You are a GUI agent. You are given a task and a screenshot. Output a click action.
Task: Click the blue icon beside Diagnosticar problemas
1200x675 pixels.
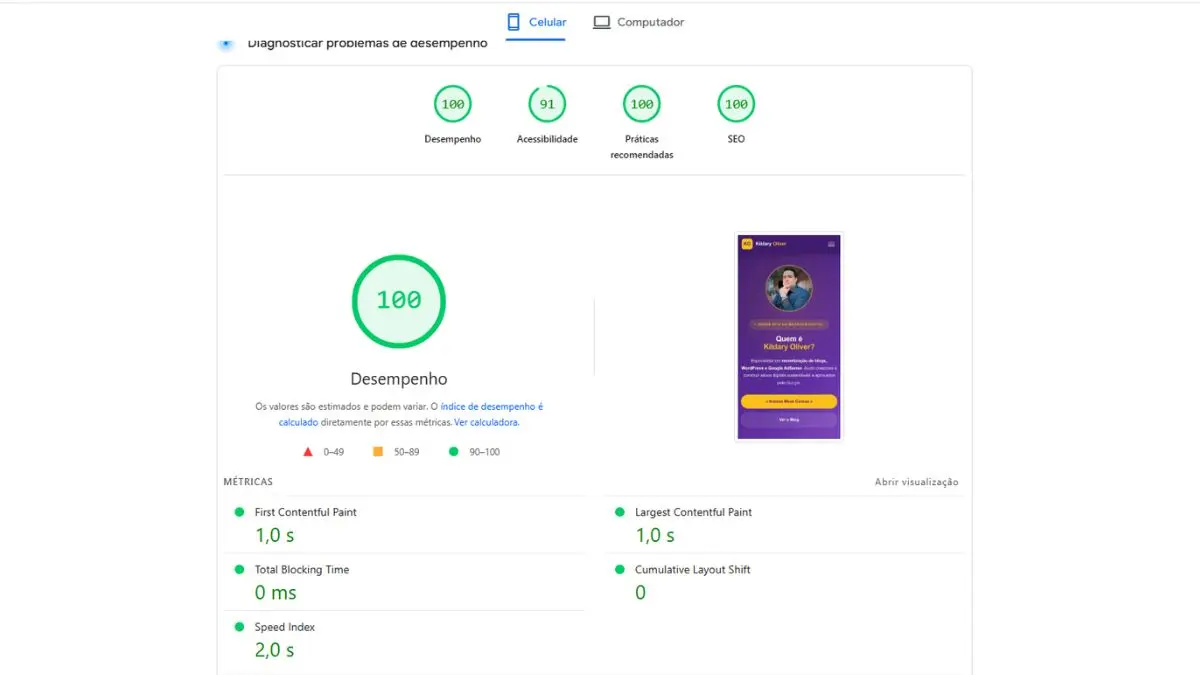click(x=226, y=44)
